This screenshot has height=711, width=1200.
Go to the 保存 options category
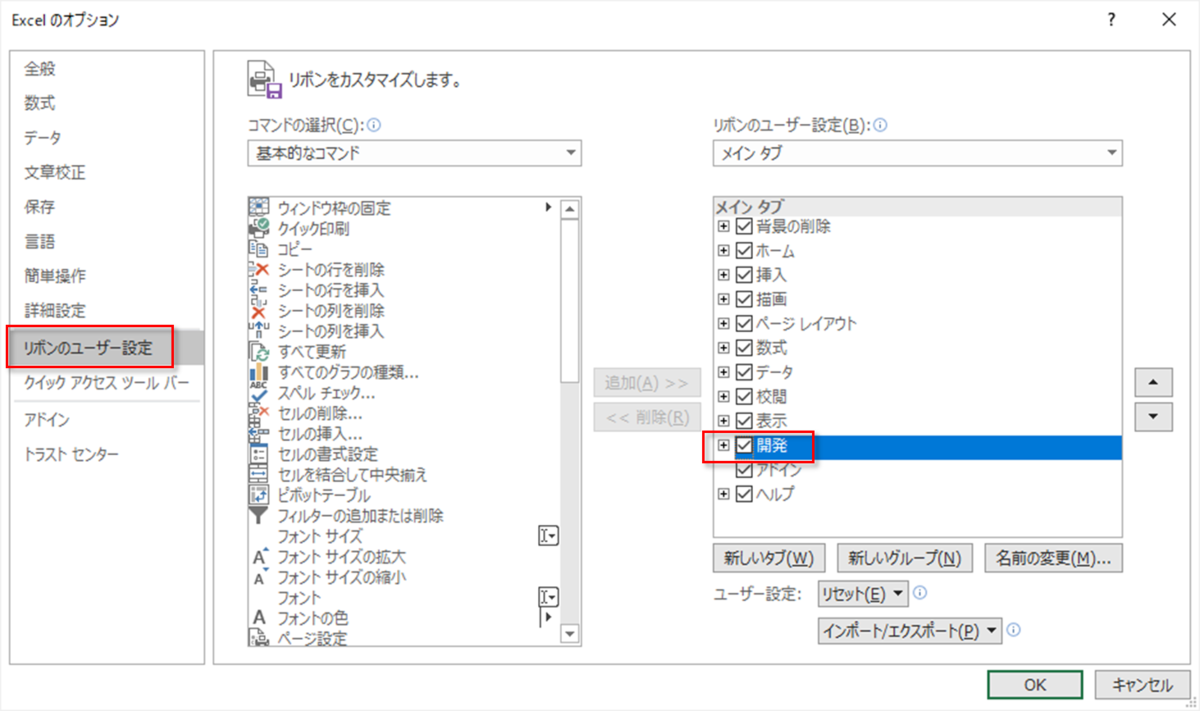(x=40, y=207)
